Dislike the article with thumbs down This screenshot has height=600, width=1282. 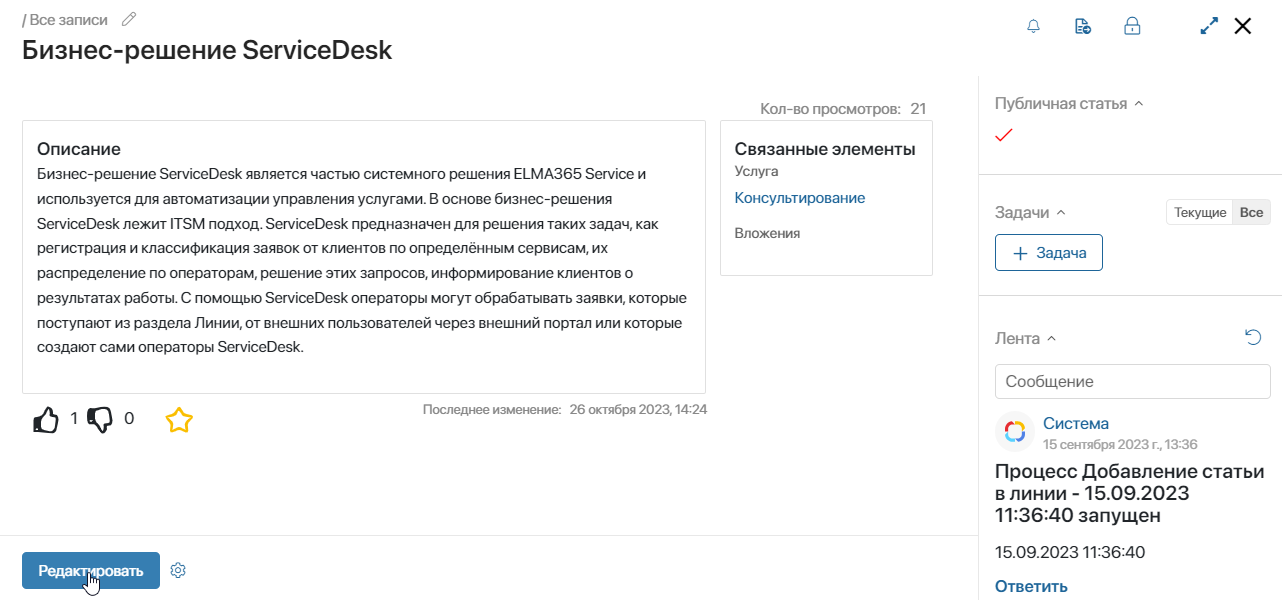point(101,420)
